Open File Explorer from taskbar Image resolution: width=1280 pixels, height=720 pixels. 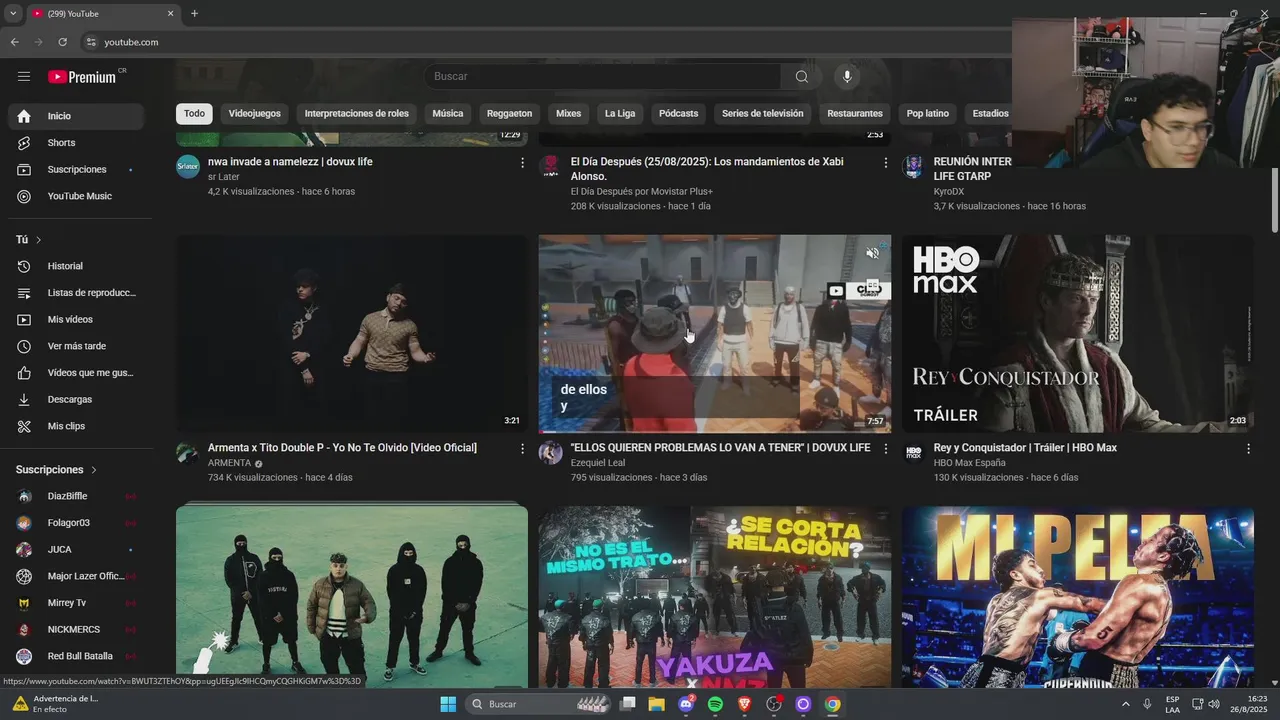point(657,704)
